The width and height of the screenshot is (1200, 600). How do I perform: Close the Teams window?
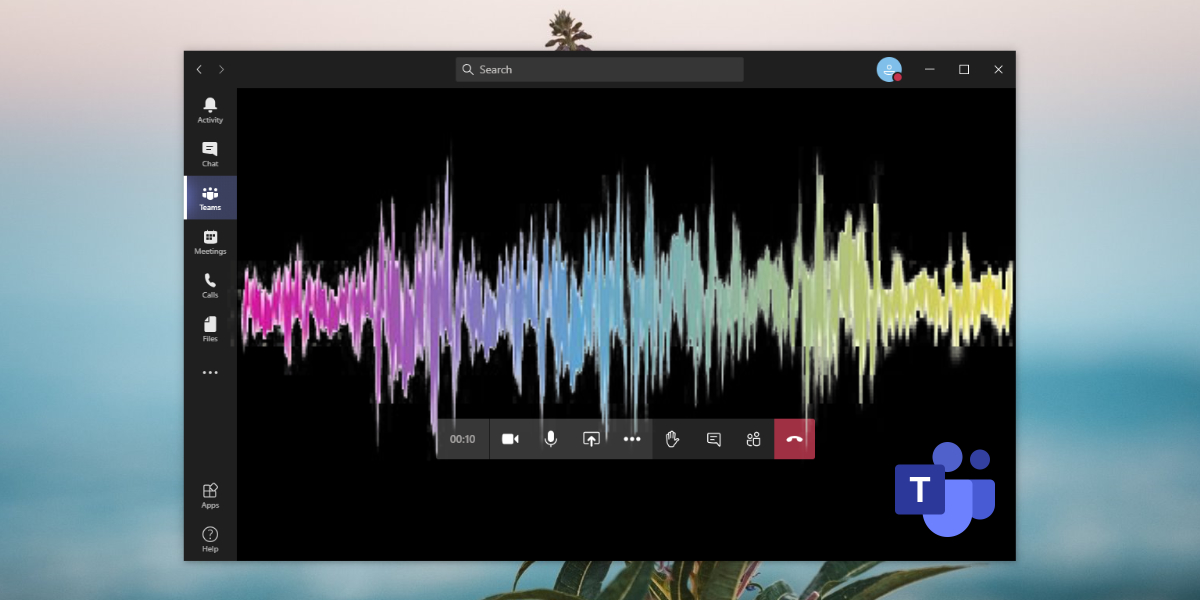pos(998,69)
